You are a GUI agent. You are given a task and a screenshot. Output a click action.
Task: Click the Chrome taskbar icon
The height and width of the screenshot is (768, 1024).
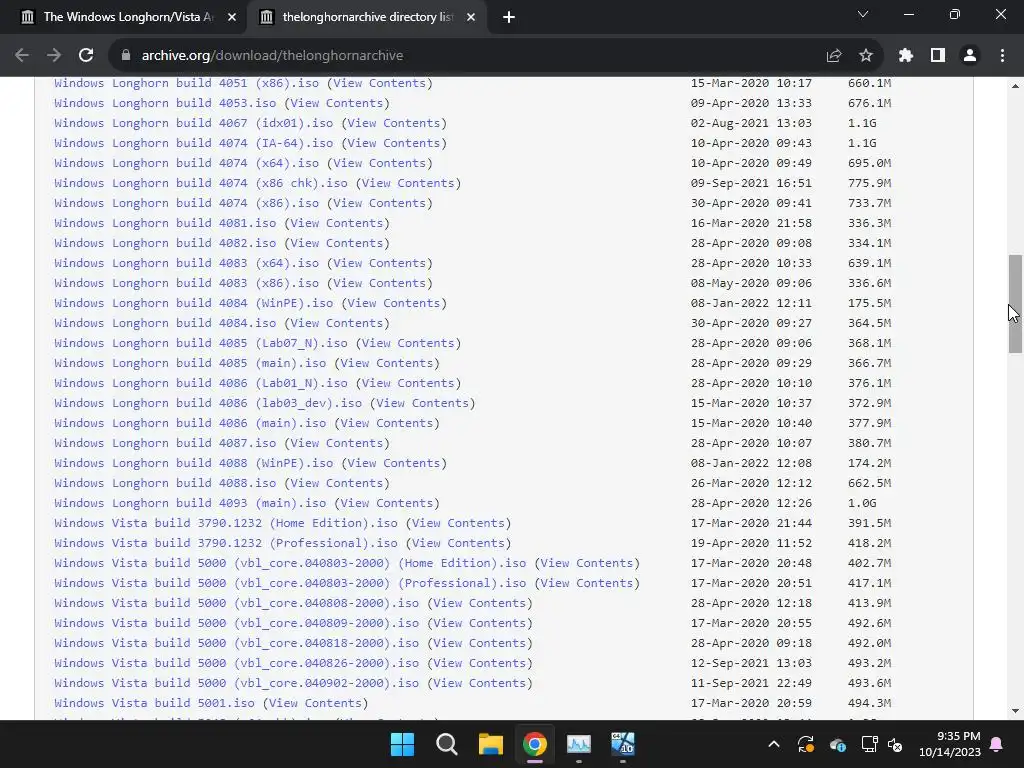(x=534, y=744)
